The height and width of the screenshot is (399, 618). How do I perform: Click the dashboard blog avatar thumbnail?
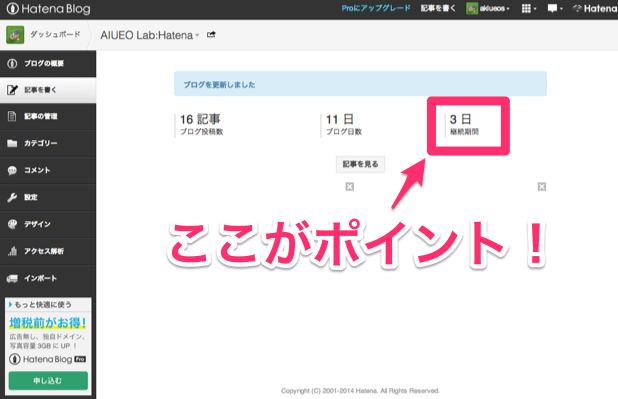15,35
